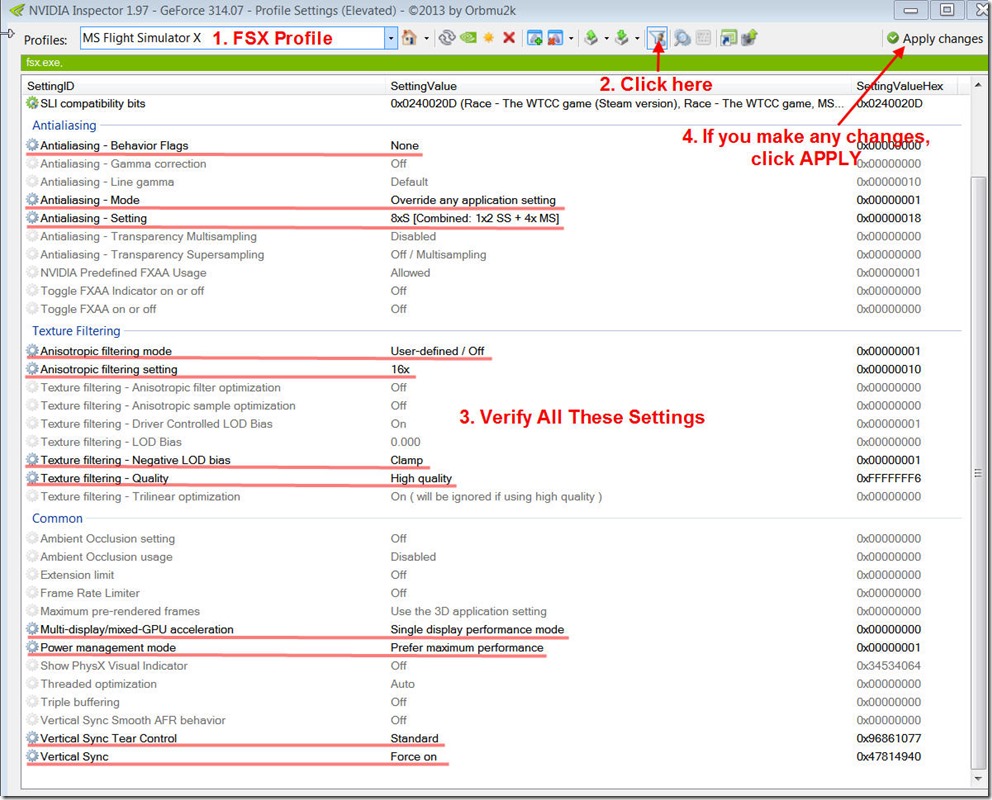Select the '16x' anisotropic filtering value
Image resolution: width=992 pixels, height=800 pixels.
400,369
